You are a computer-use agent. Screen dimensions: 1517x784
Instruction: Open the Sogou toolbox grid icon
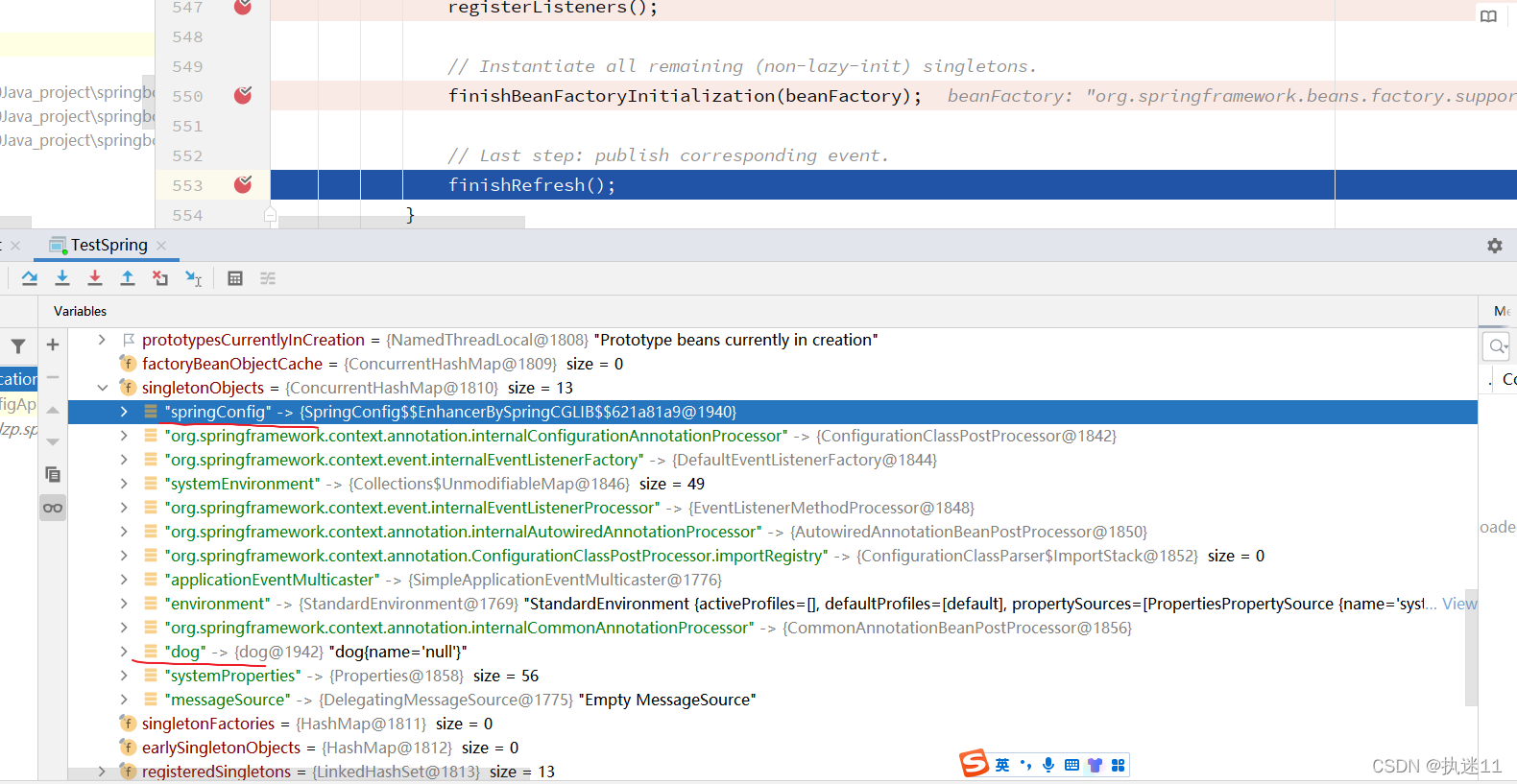(x=1118, y=765)
